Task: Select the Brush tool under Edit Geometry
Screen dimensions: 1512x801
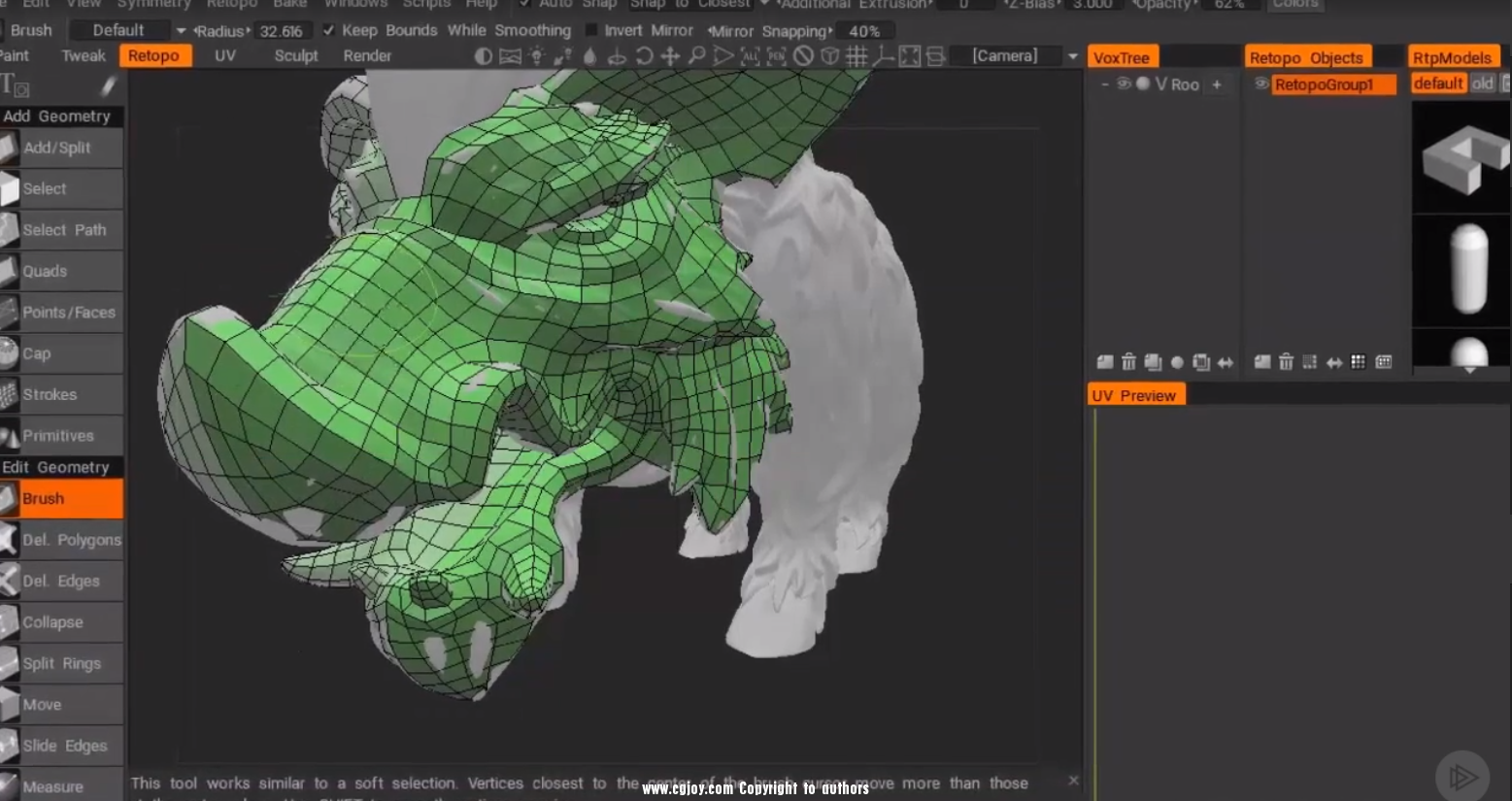Action: 61,498
